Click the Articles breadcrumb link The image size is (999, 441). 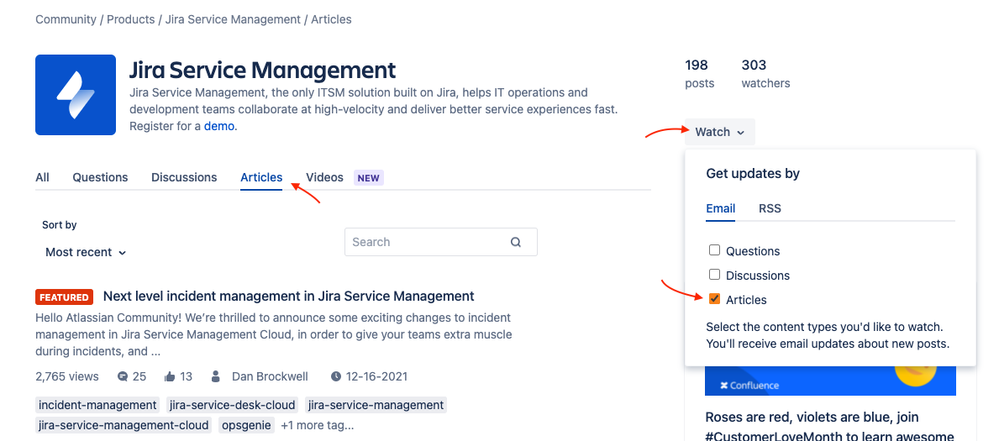tap(331, 20)
